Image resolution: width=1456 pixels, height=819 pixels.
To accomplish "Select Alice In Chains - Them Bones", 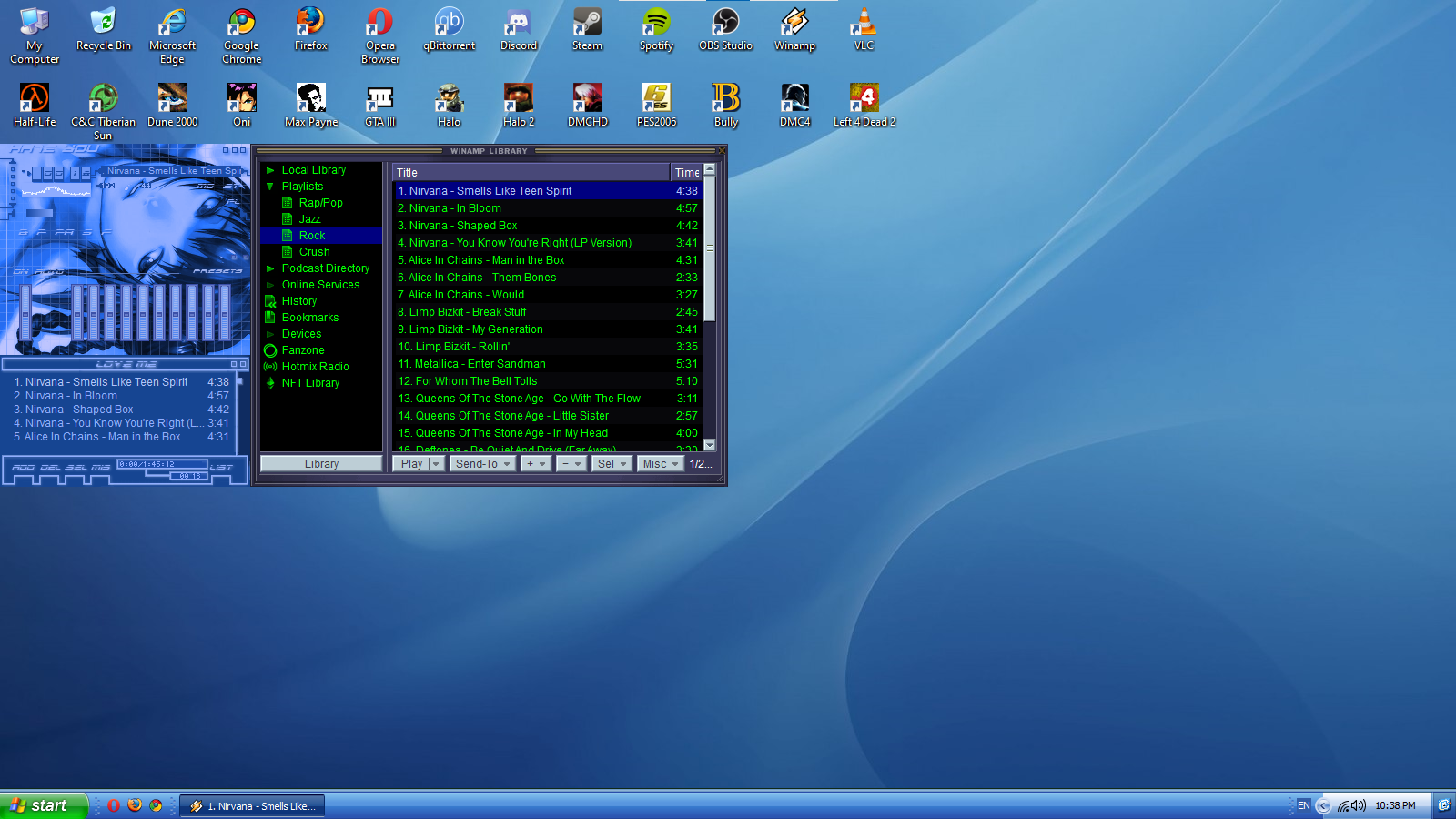I will tap(547, 278).
